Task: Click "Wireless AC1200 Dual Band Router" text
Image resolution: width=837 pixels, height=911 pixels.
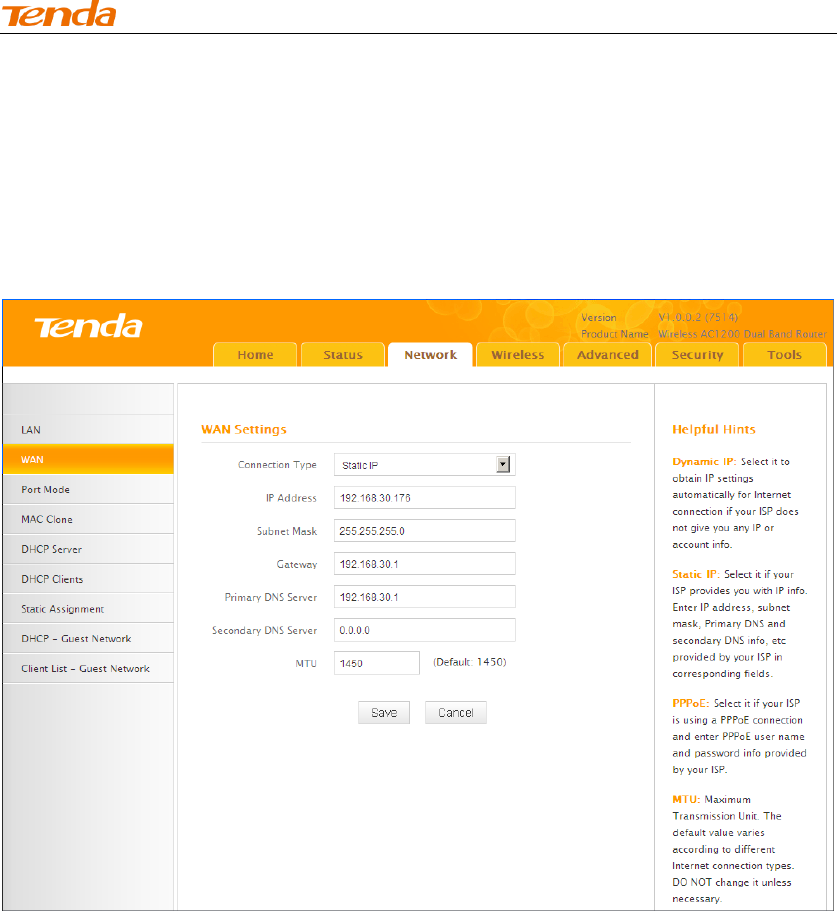Action: tap(742, 335)
